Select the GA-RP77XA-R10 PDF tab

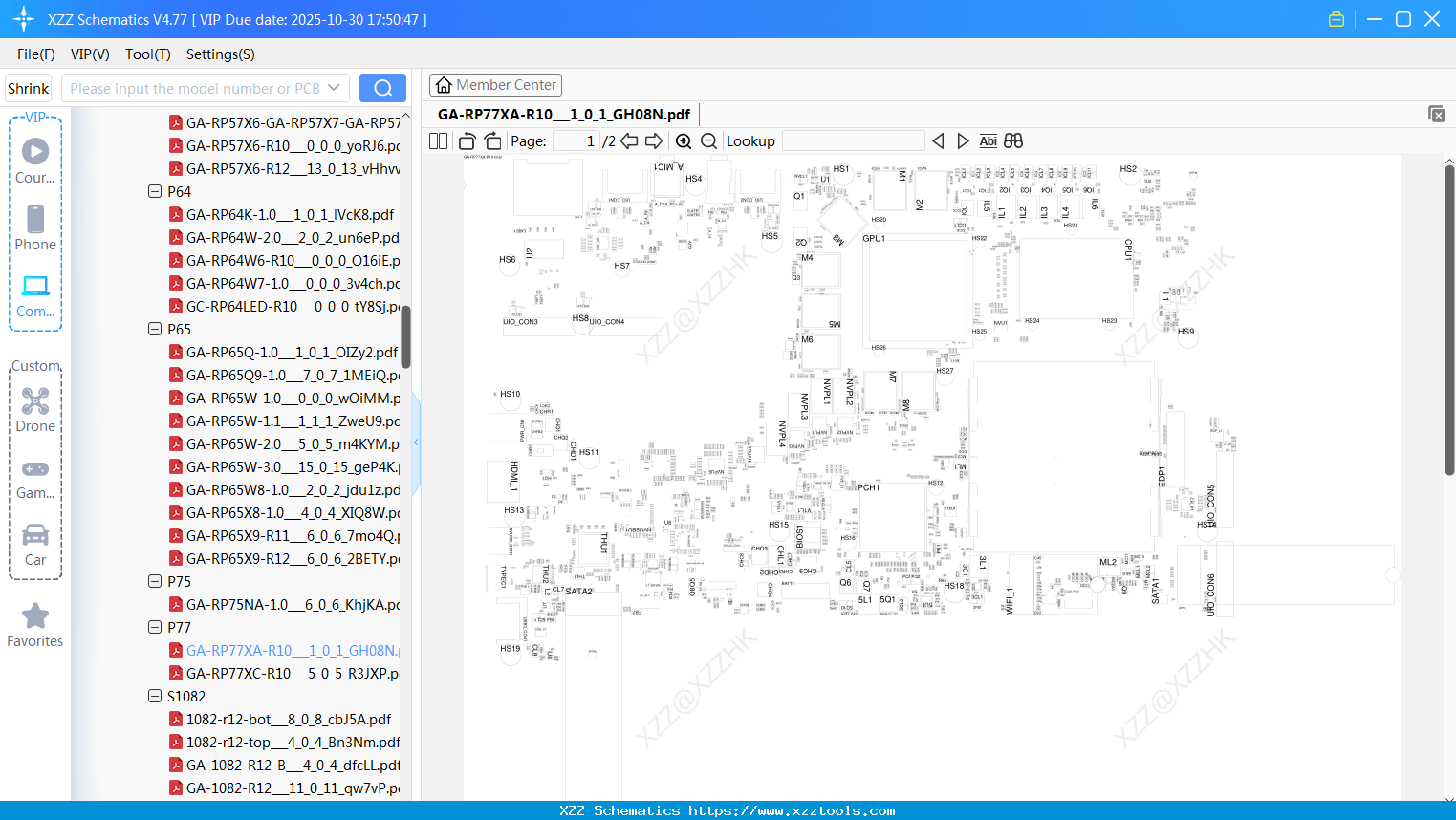[x=564, y=114]
